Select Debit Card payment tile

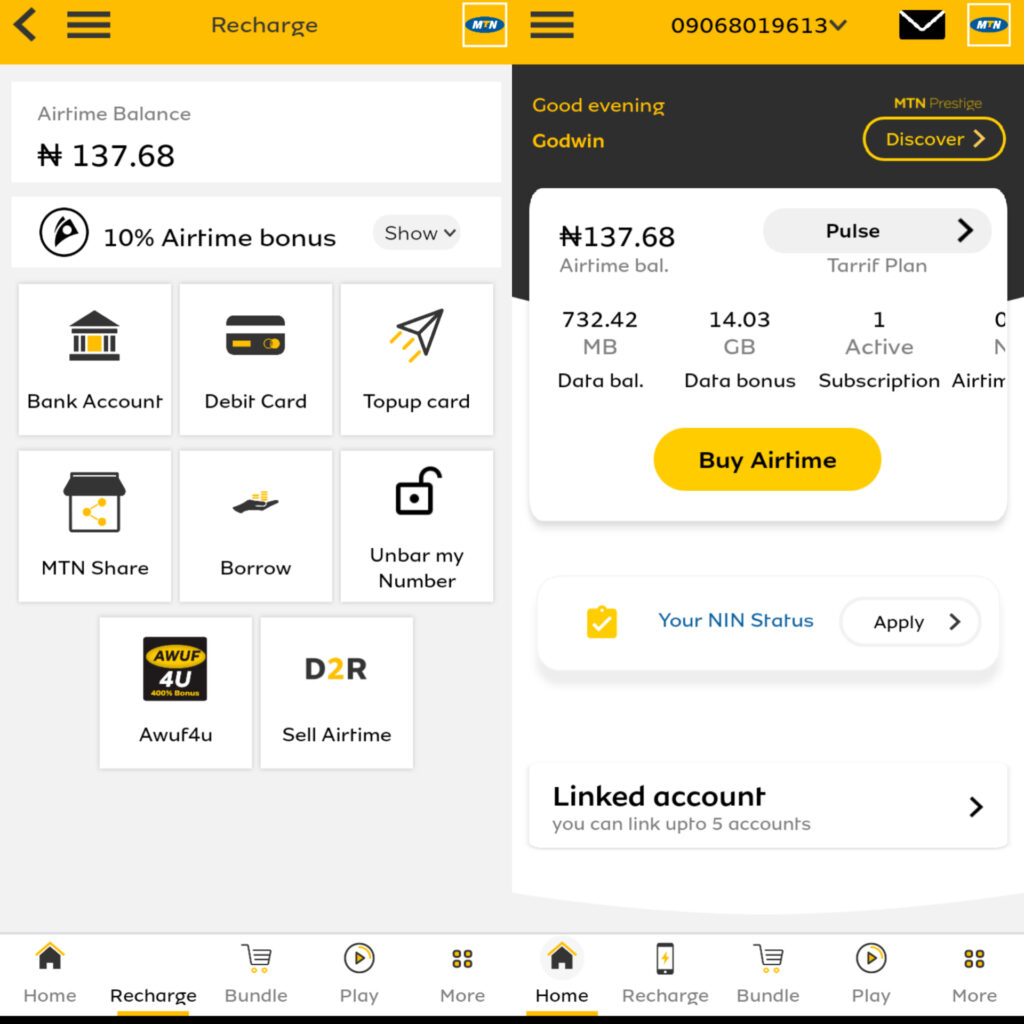(255, 359)
